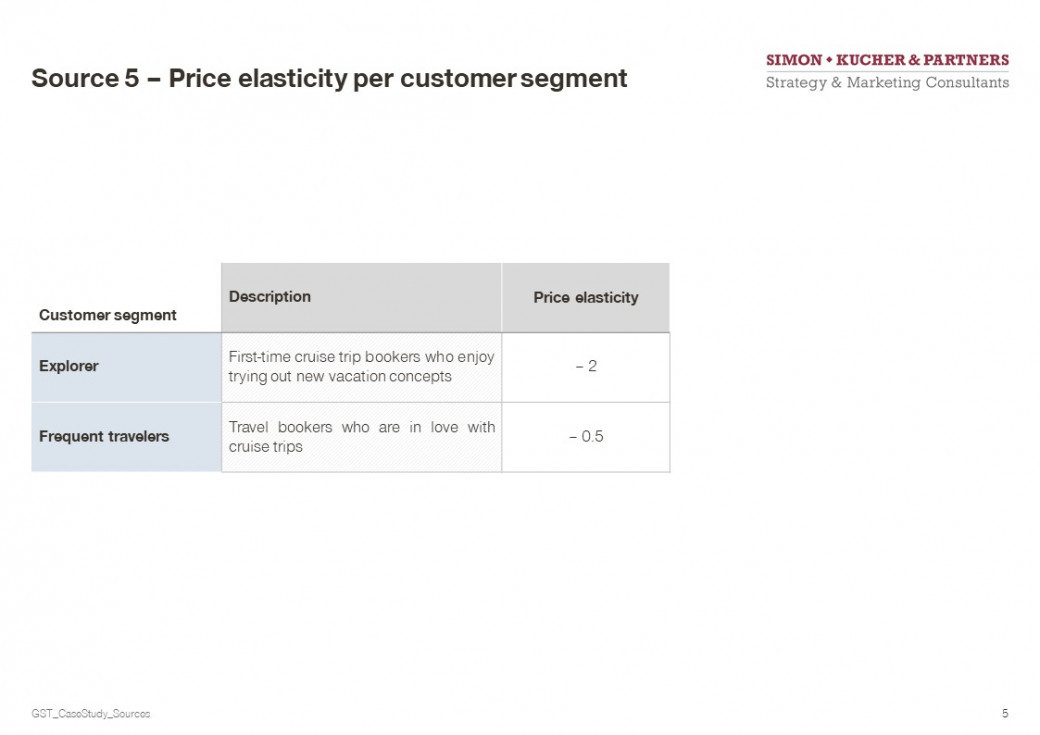Select the Explorer description text

coord(361,366)
